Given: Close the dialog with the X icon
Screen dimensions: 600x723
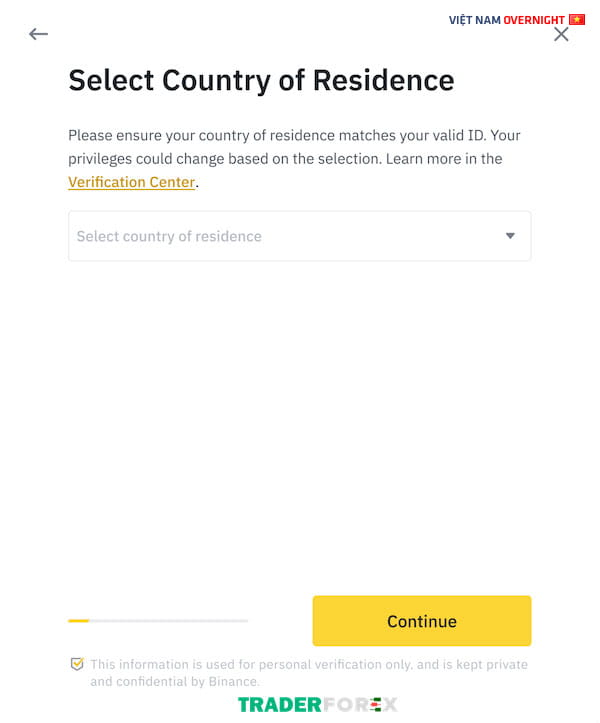Looking at the screenshot, I should [561, 34].
